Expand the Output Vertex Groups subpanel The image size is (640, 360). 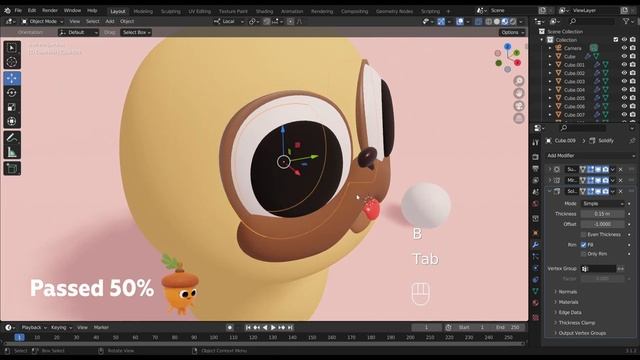tap(582, 333)
